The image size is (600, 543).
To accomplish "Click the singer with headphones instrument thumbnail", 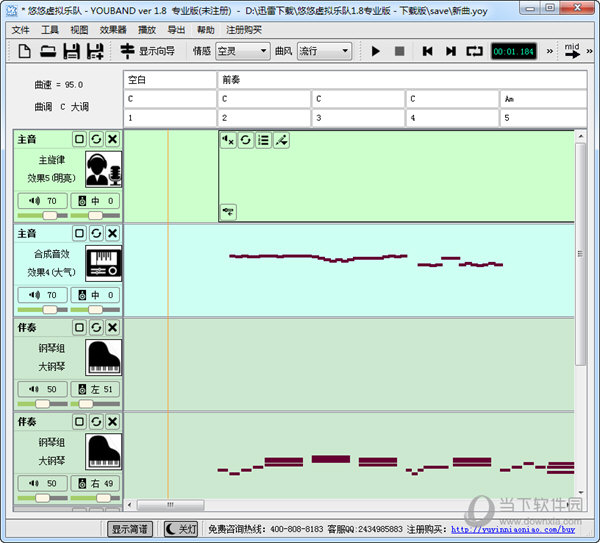I will coord(104,169).
